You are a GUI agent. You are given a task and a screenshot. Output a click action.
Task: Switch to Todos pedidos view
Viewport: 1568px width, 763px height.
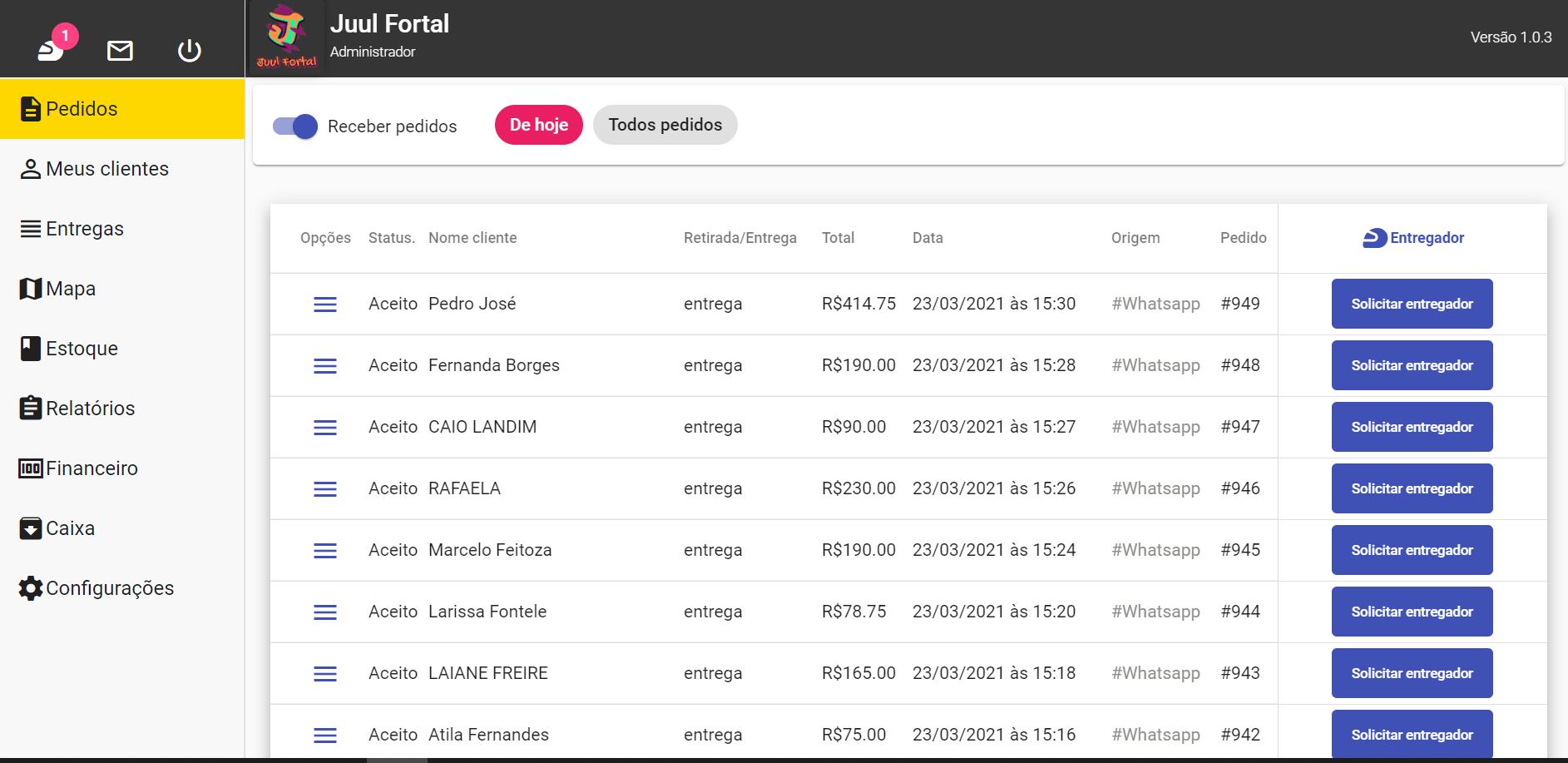(665, 124)
